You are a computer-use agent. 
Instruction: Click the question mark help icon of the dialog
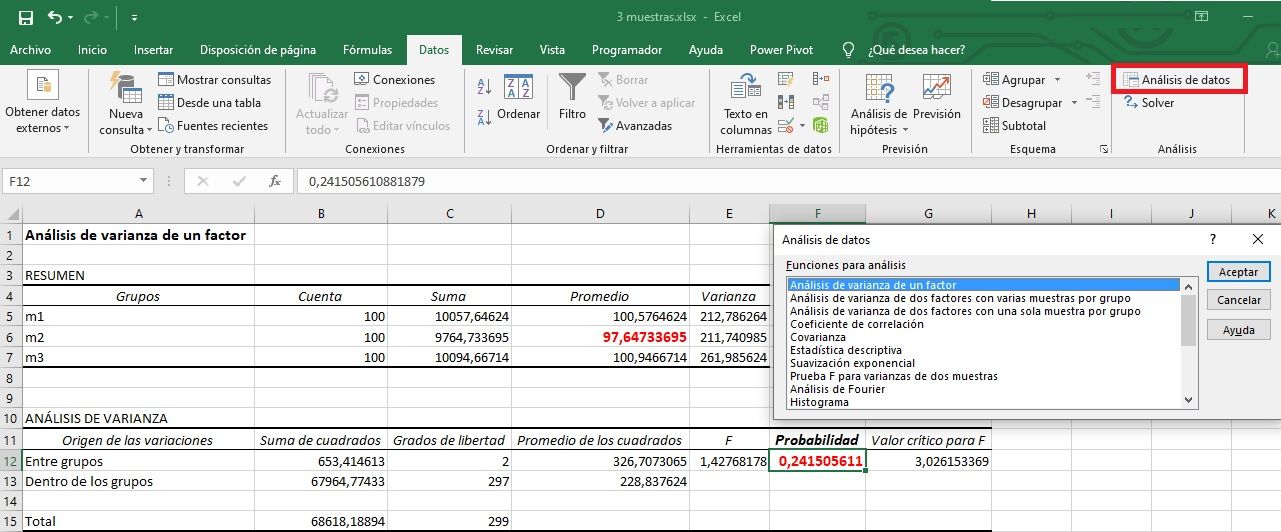pyautogui.click(x=1213, y=239)
